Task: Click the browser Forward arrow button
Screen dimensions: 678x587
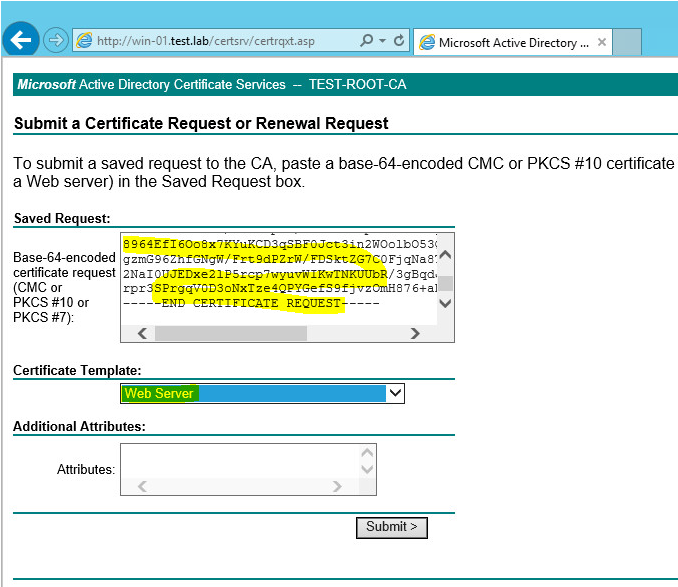Action: (56, 41)
